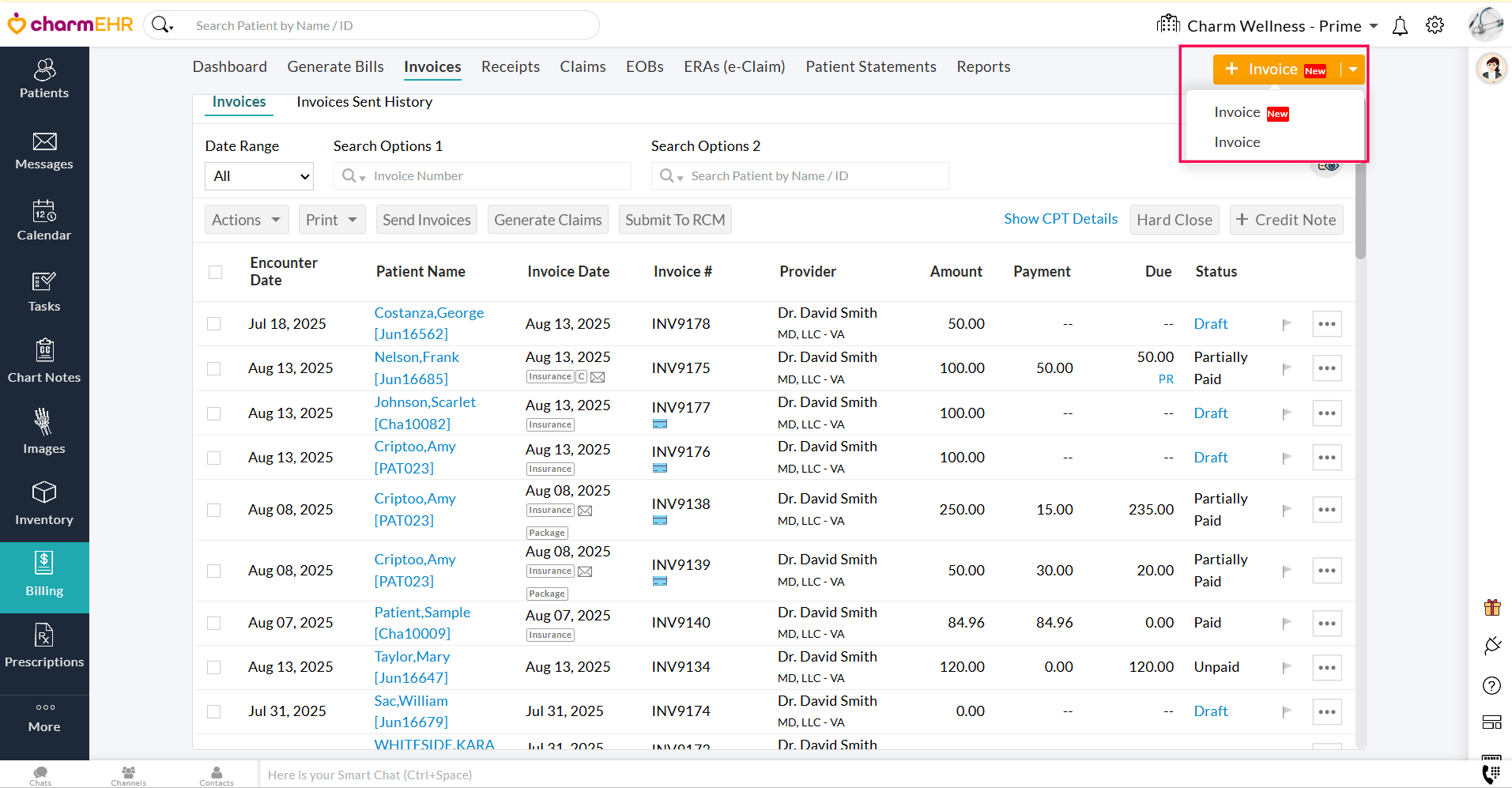
Task: Switch to the Invoices Sent History tab
Action: pos(364,101)
